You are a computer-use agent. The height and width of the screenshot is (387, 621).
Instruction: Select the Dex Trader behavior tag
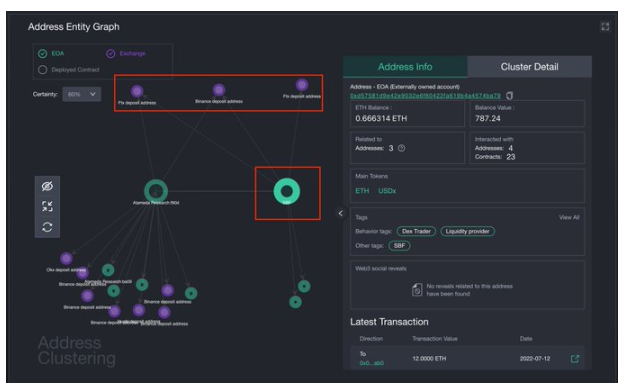point(416,231)
